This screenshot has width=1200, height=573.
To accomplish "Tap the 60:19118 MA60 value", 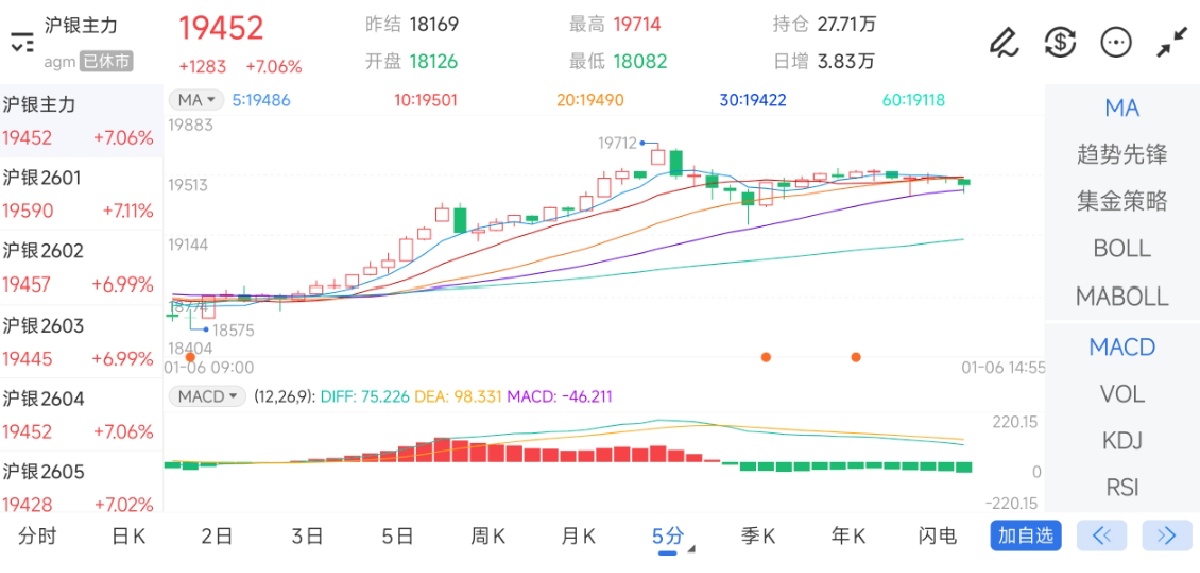I will tap(914, 100).
